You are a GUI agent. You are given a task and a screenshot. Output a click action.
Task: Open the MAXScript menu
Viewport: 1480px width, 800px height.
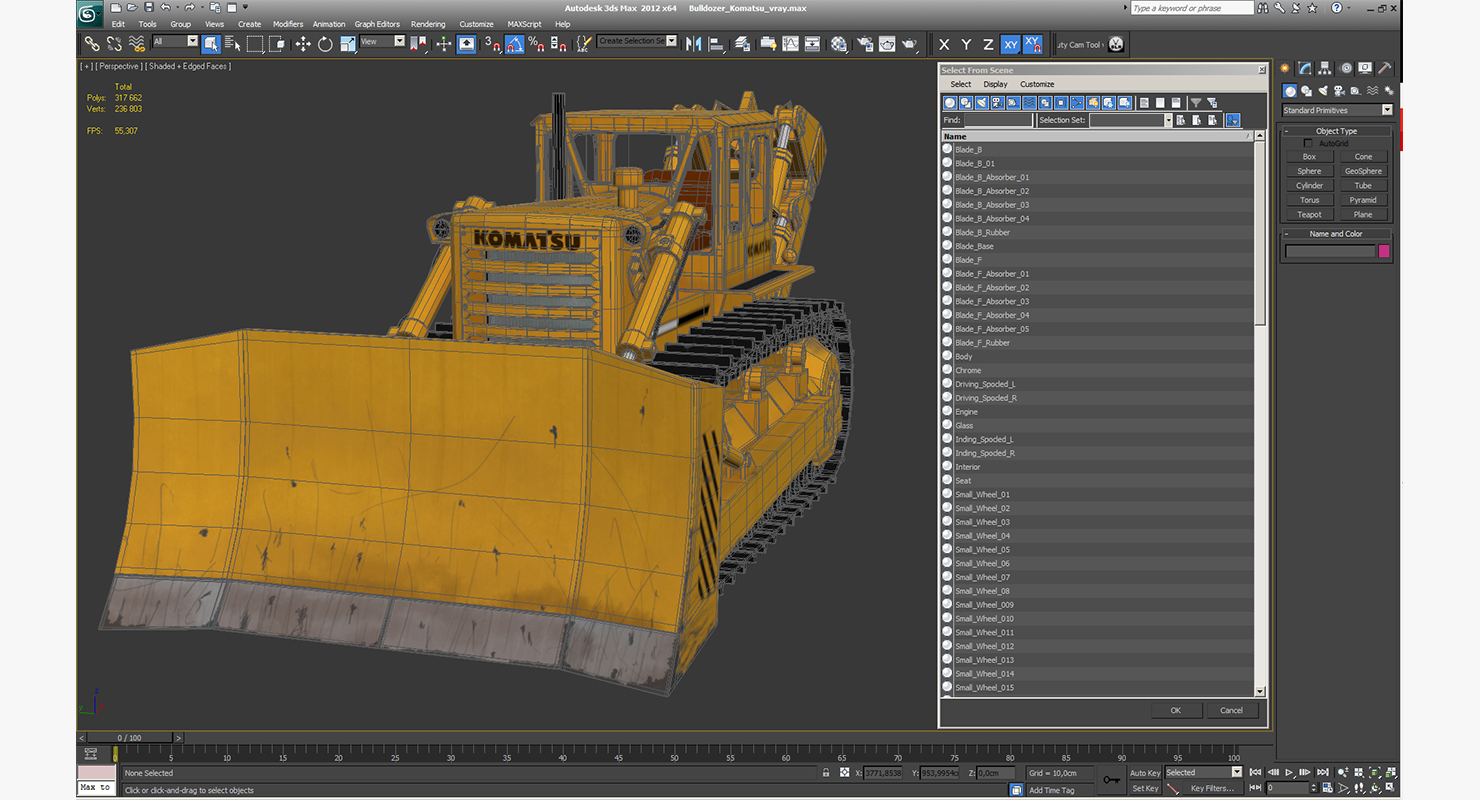[524, 24]
